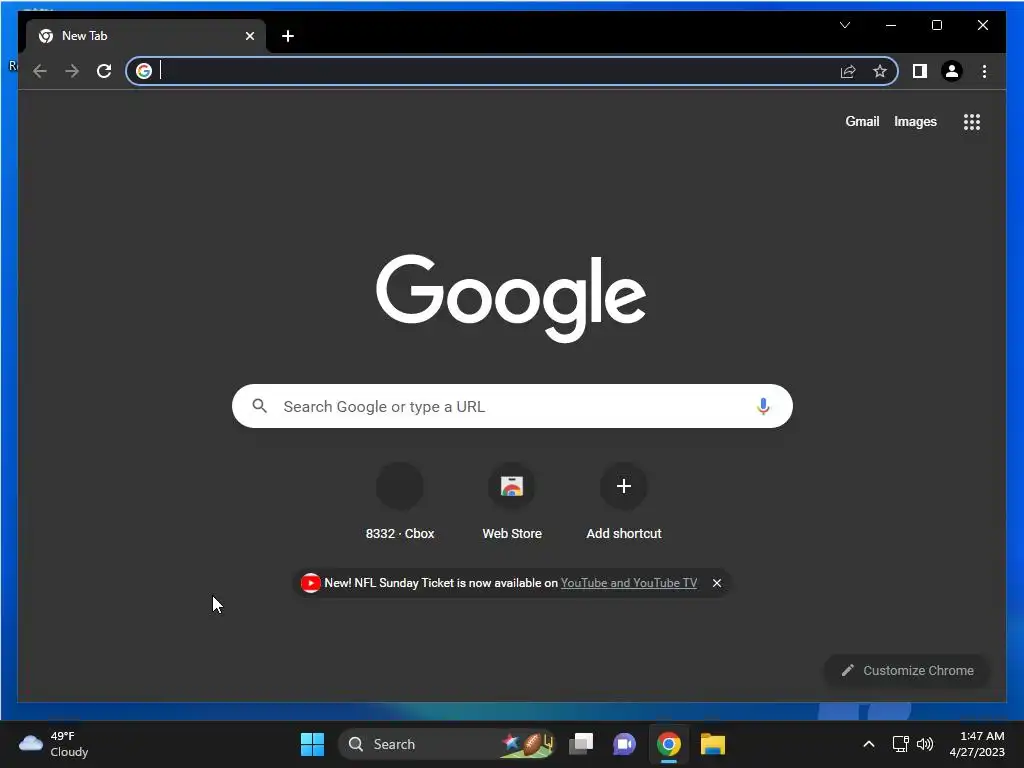Click the Google site icon in address bar

point(144,71)
